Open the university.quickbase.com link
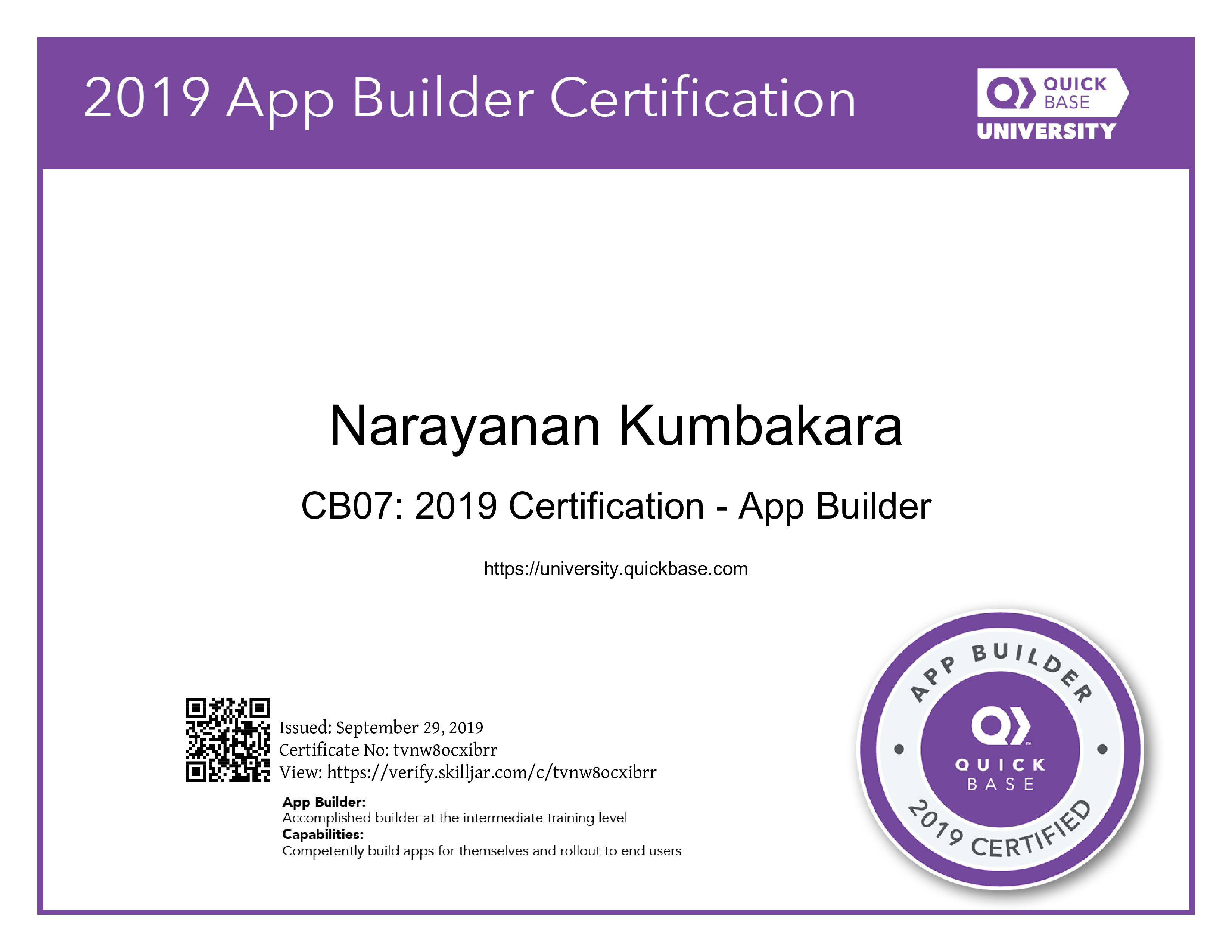1232x952 pixels. pyautogui.click(x=615, y=569)
